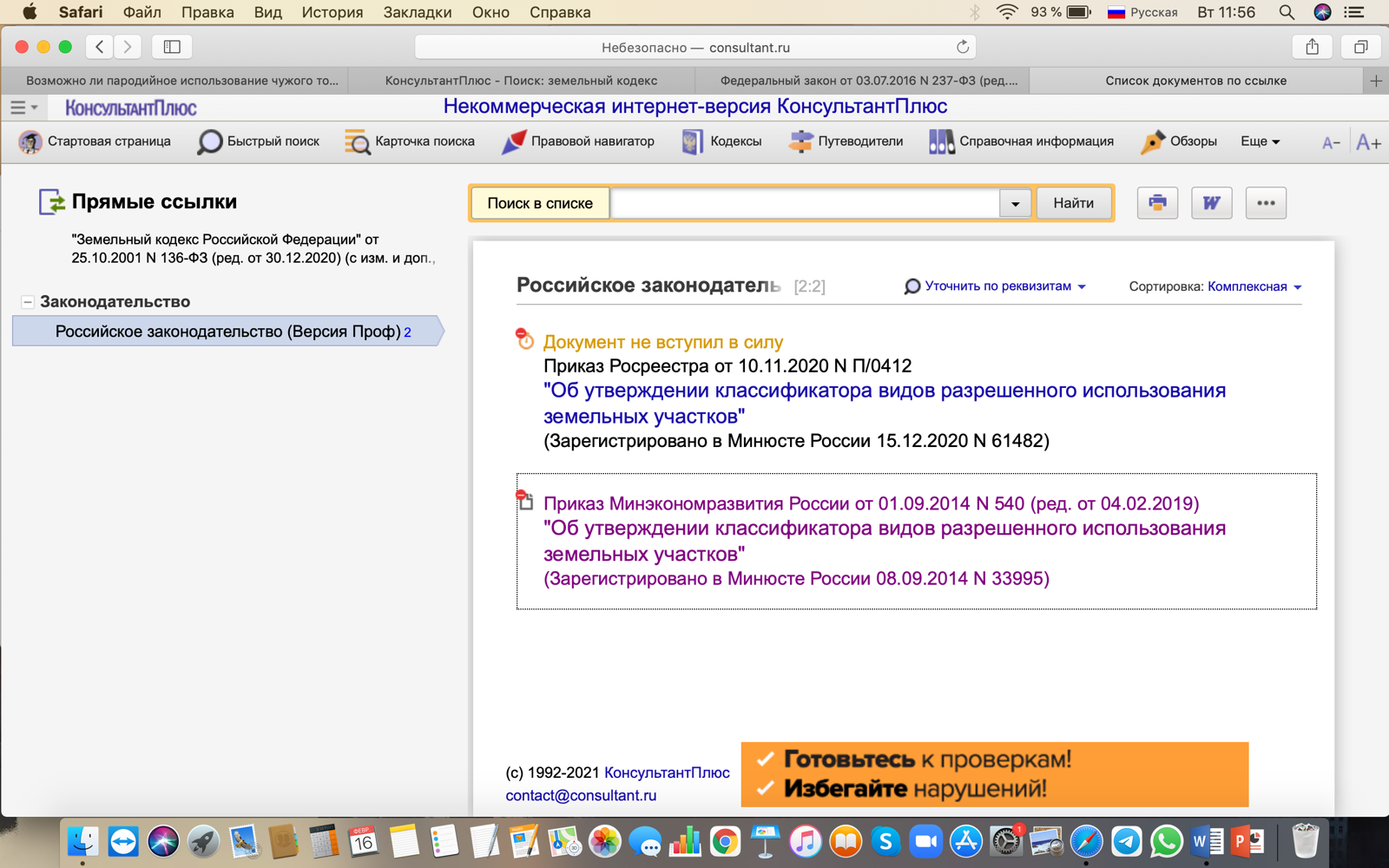Toggle the Safari sidebar
This screenshot has height=868, width=1389.
pyautogui.click(x=172, y=47)
